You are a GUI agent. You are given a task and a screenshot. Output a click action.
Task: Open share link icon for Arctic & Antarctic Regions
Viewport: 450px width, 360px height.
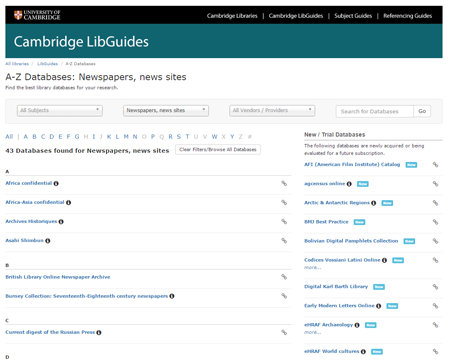(x=435, y=203)
